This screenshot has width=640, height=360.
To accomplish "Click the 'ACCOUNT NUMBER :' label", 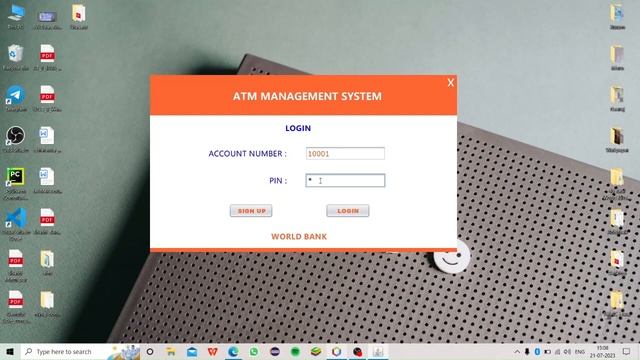I will (247, 153).
